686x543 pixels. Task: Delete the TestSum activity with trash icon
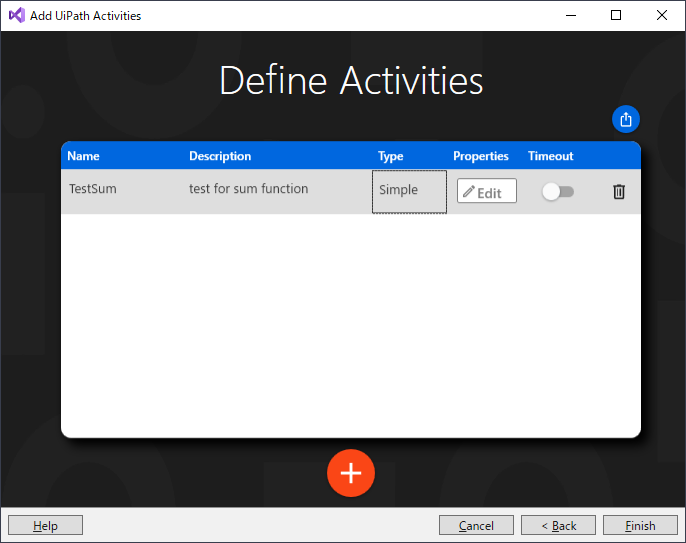[x=619, y=192]
